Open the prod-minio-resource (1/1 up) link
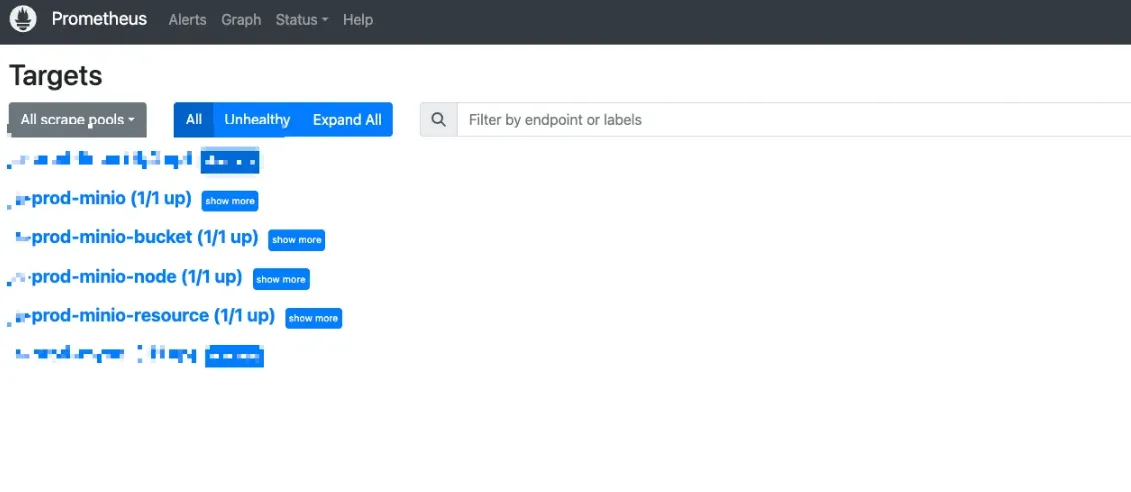Viewport: 1131px width, 492px height. [x=152, y=316]
